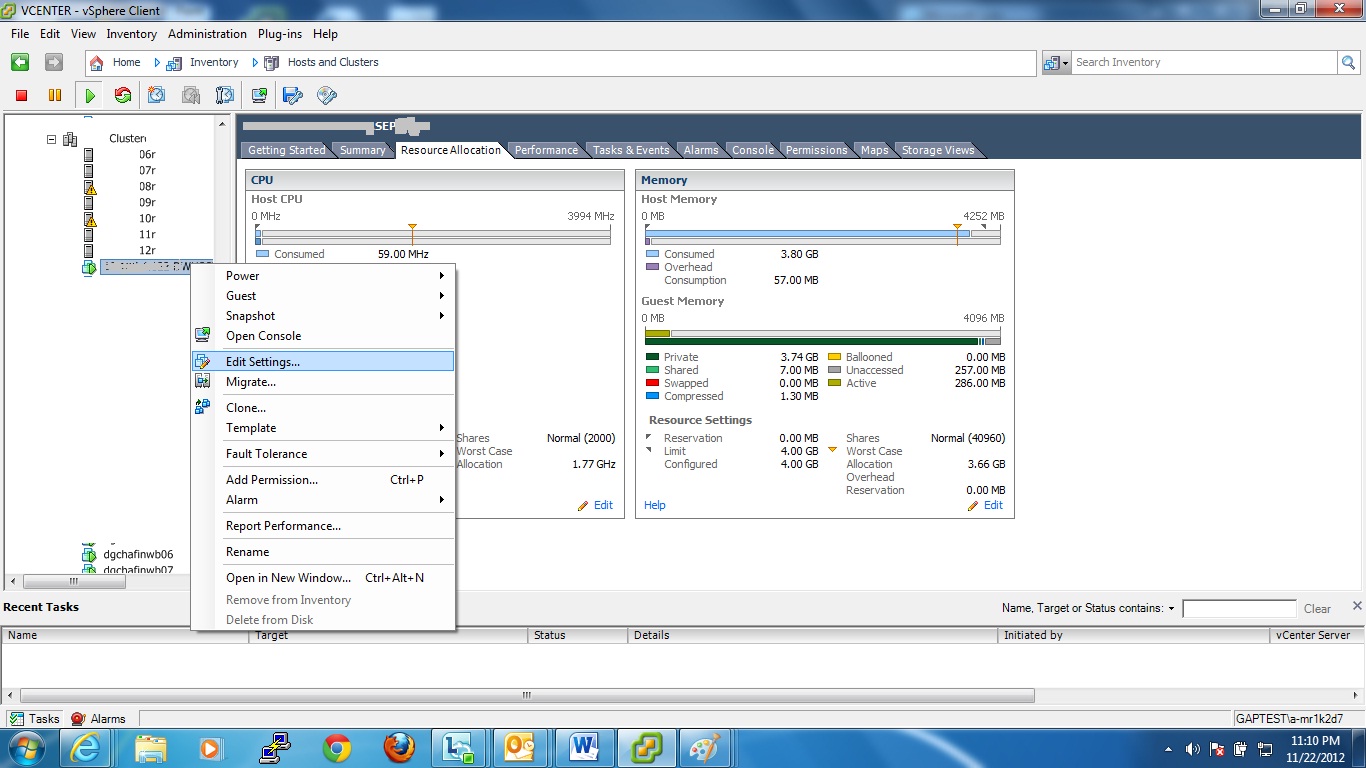Click the Reset virtual machine icon
Image resolution: width=1366 pixels, height=768 pixels.
(x=123, y=95)
